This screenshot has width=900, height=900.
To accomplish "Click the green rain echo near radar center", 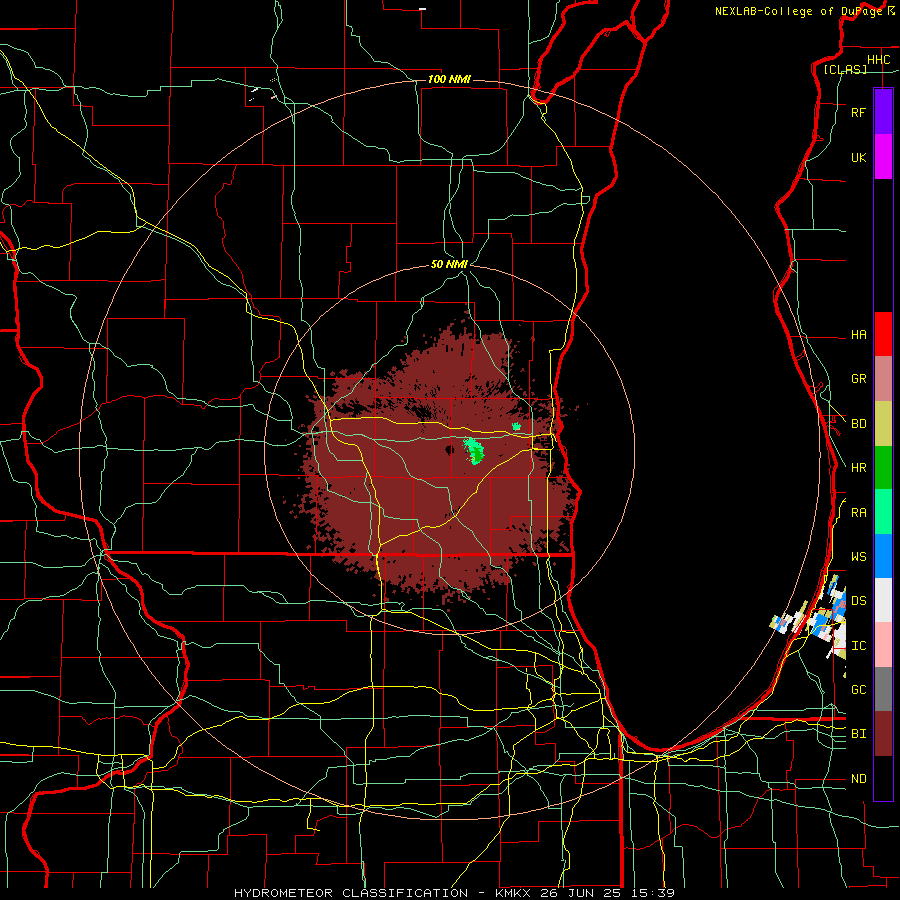I will click(x=474, y=450).
